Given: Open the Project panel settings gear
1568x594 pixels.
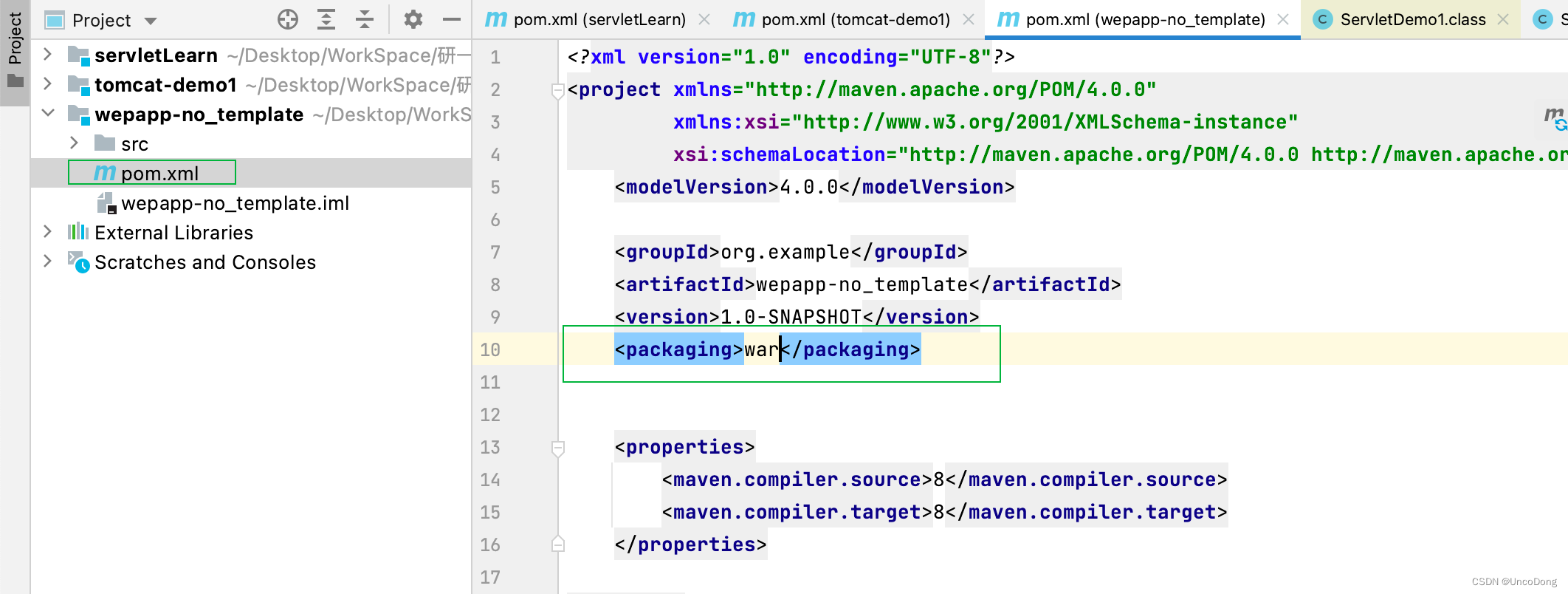Looking at the screenshot, I should 413,19.
